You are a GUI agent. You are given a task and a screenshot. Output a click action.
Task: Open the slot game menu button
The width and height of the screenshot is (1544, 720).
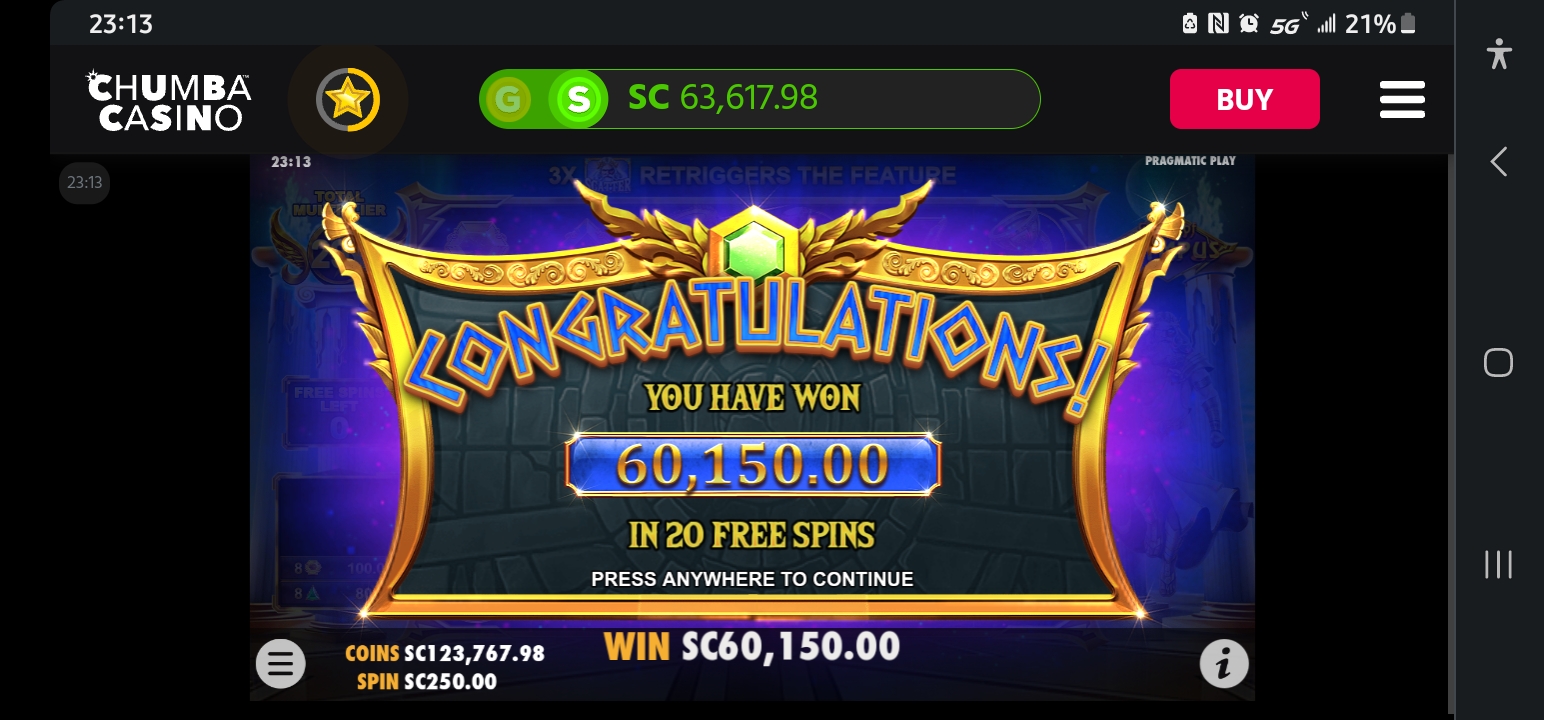click(280, 663)
